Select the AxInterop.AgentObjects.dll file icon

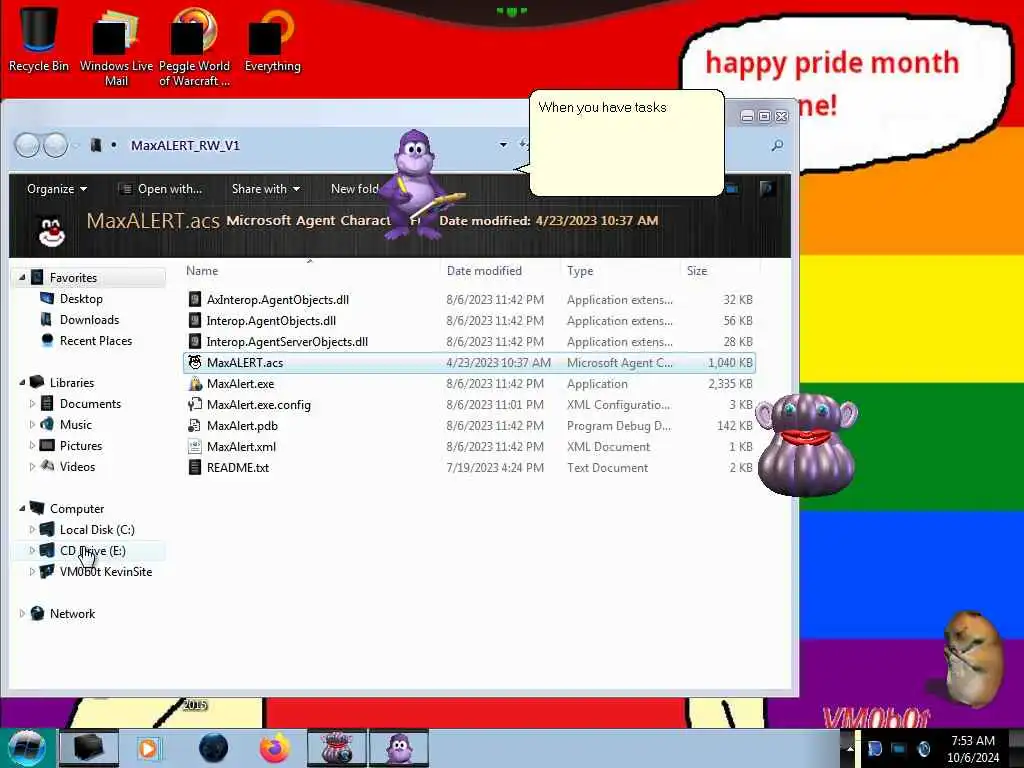pyautogui.click(x=195, y=300)
